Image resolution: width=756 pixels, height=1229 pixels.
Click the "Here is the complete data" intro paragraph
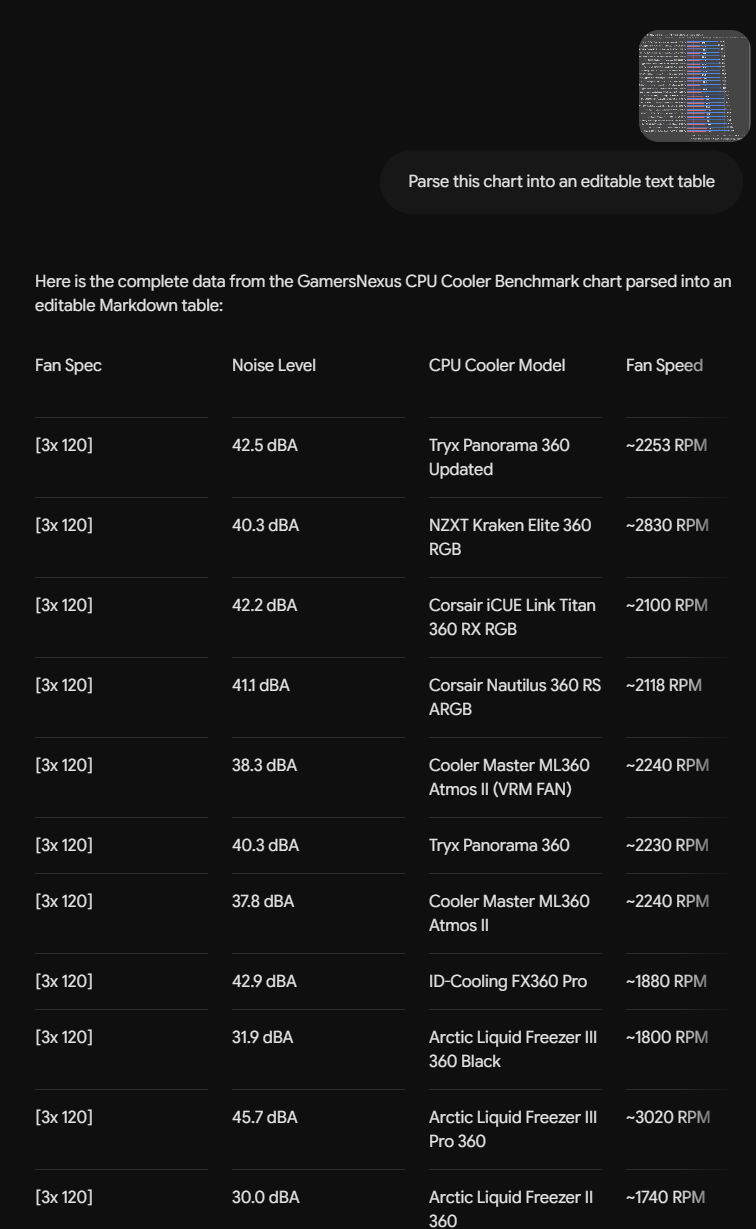point(383,293)
